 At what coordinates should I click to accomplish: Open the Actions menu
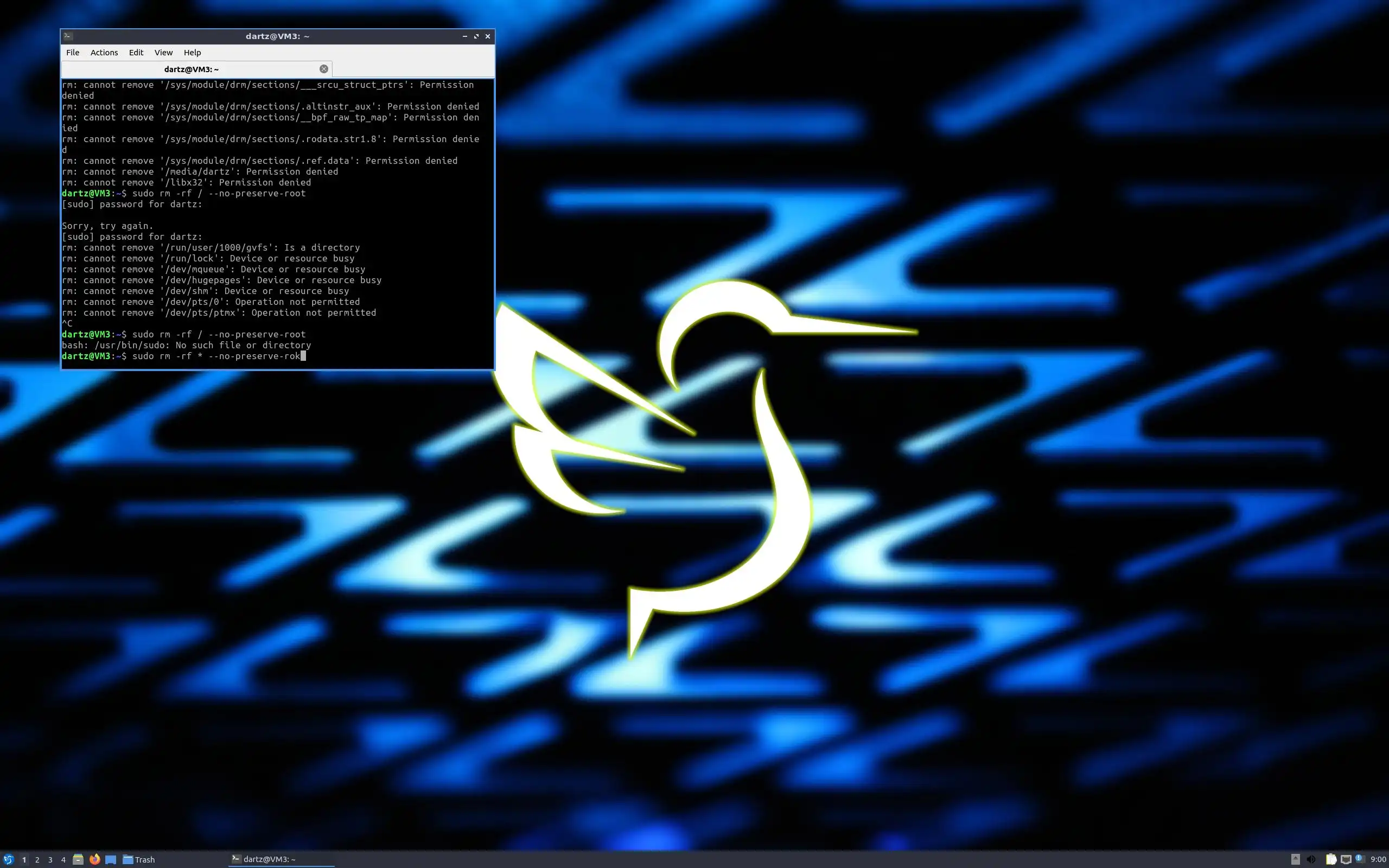(x=104, y=52)
